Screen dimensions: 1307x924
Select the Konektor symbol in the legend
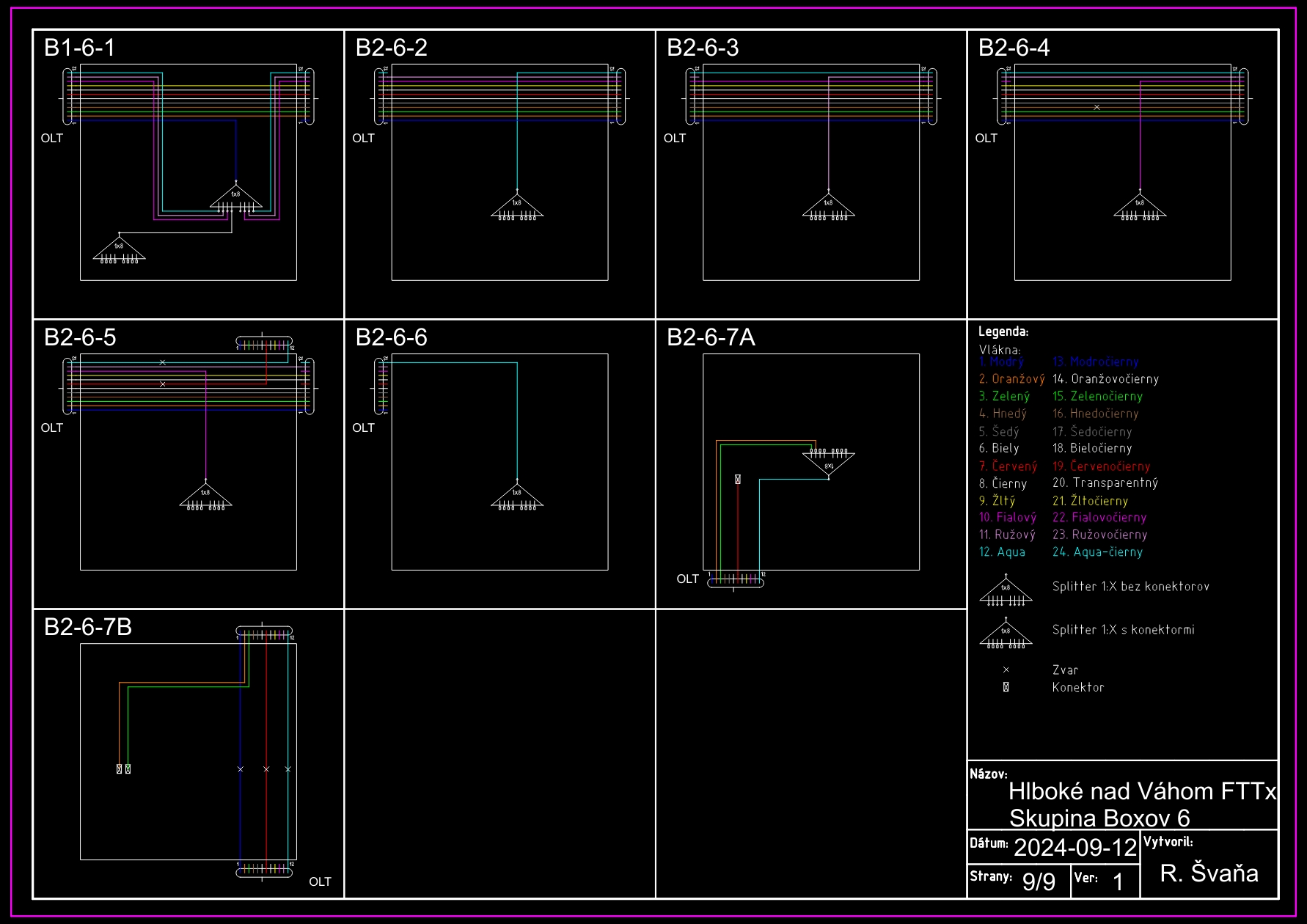[1006, 687]
